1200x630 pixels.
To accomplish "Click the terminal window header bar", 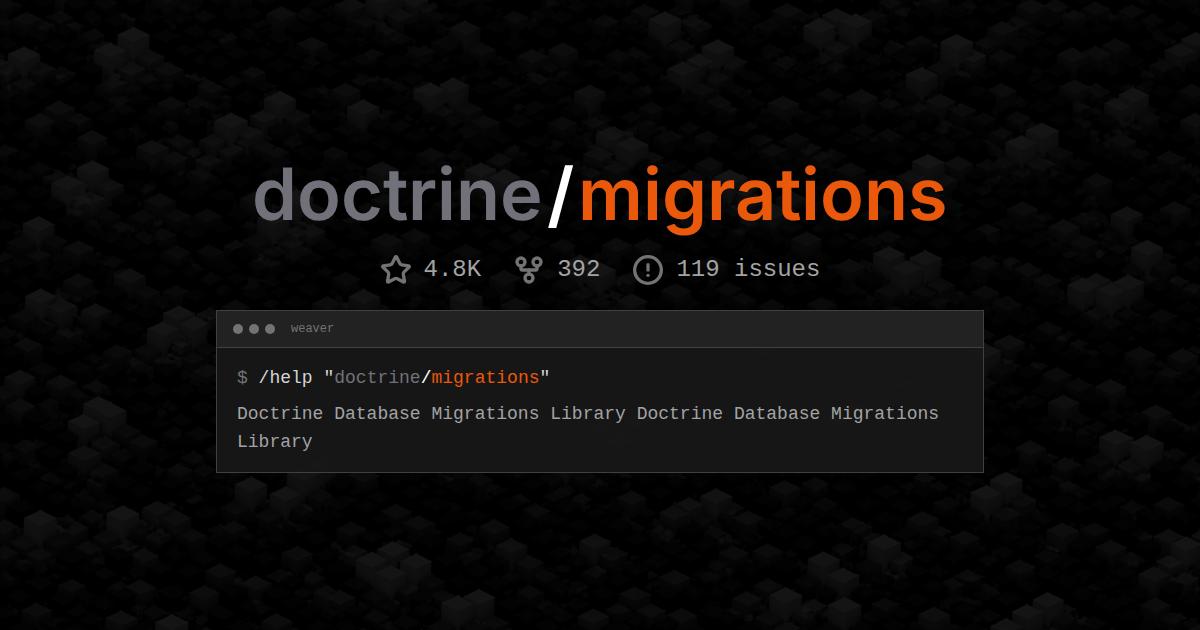I will (x=600, y=327).
